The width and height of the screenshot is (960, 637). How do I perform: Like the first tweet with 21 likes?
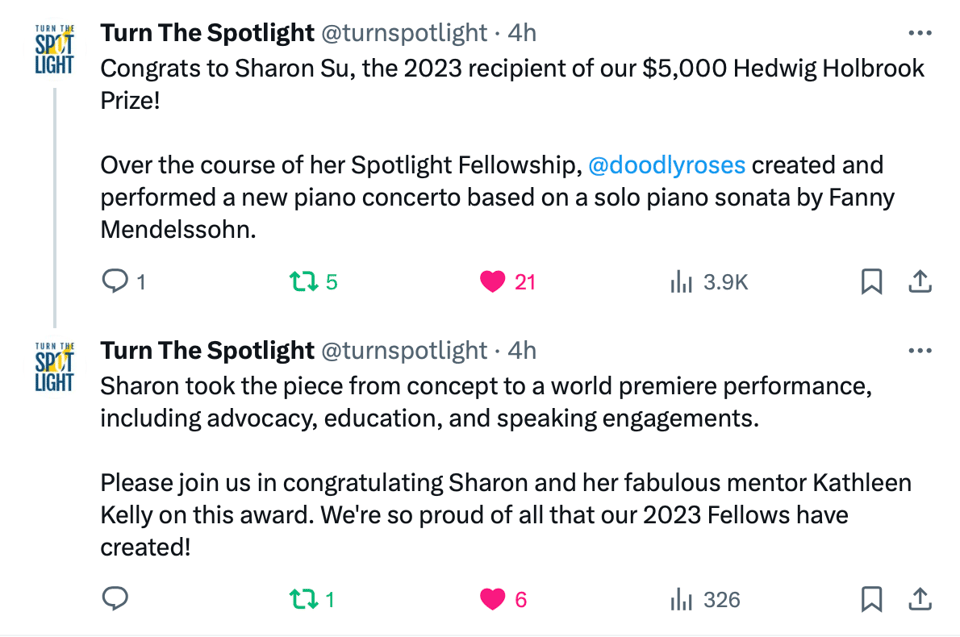pyautogui.click(x=492, y=282)
